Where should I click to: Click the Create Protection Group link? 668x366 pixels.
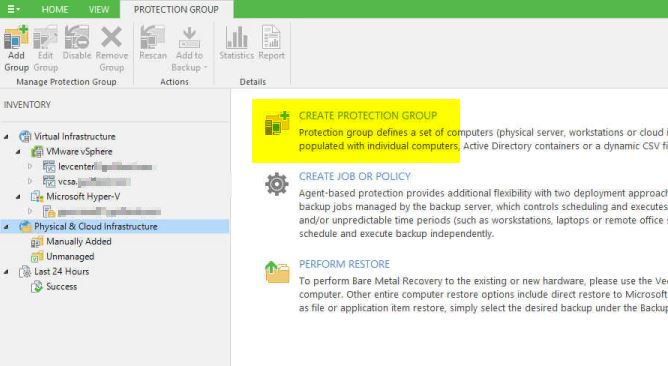point(368,115)
